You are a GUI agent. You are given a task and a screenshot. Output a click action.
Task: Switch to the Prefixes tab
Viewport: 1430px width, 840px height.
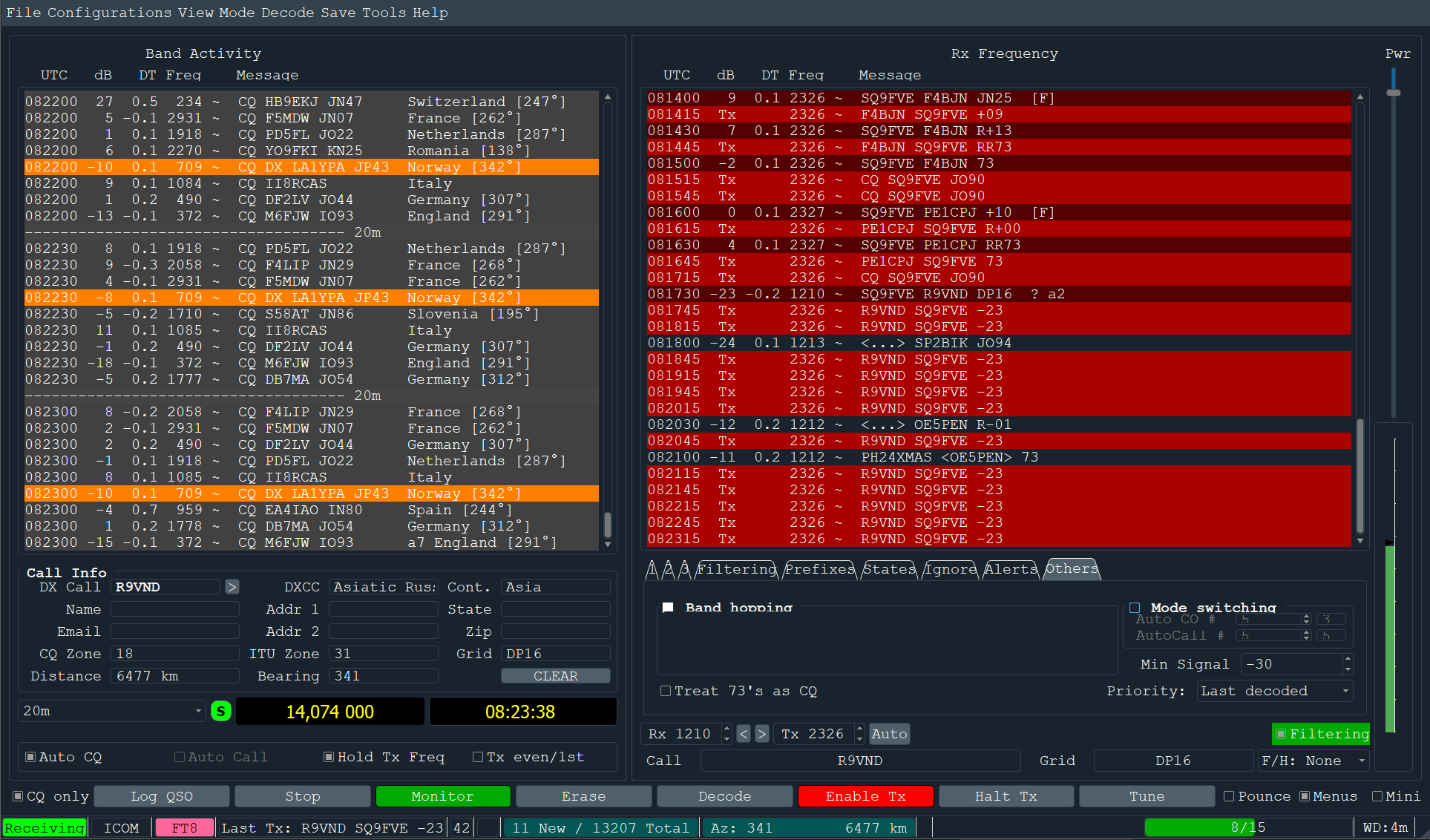(820, 569)
